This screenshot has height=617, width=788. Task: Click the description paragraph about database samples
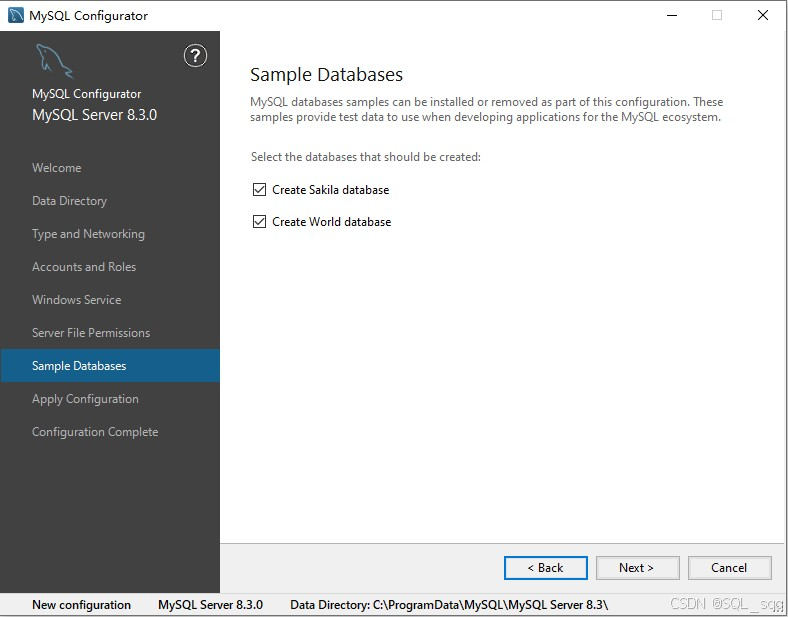pos(486,110)
